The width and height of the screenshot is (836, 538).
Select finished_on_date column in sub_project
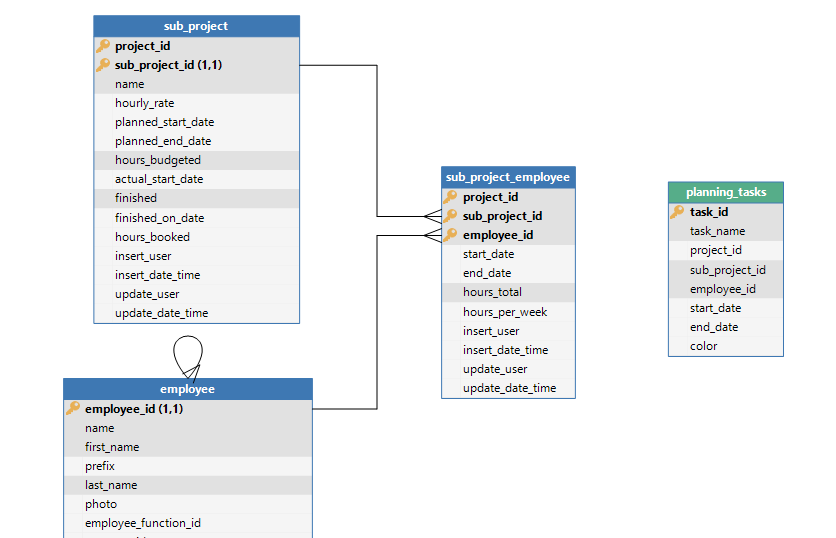point(159,218)
